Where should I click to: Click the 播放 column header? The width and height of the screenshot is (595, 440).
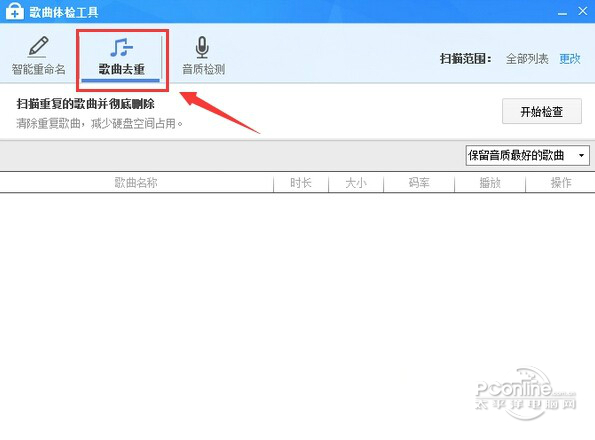(490, 183)
